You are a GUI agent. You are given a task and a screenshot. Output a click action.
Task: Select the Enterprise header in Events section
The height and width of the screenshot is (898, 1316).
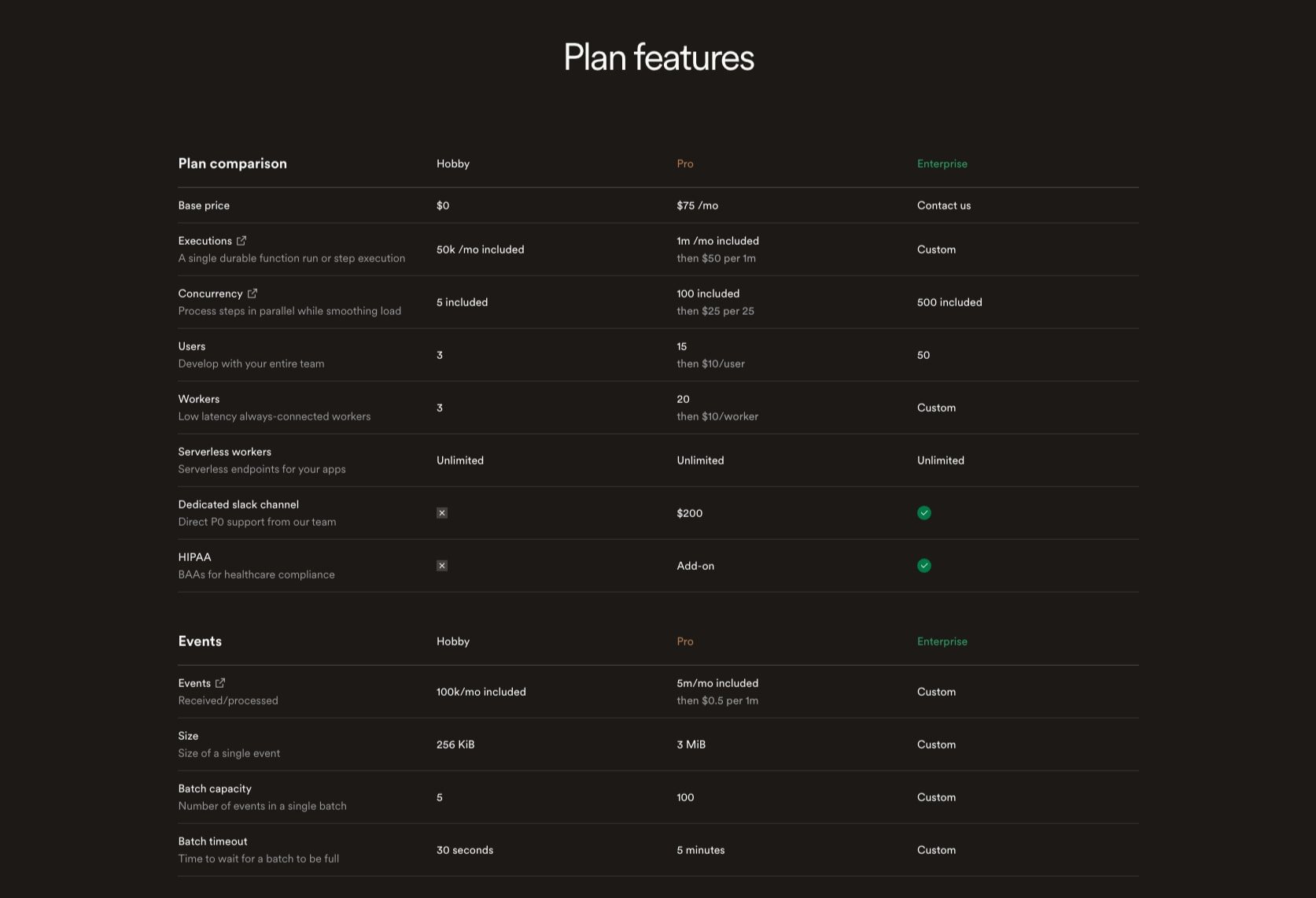[x=942, y=641]
